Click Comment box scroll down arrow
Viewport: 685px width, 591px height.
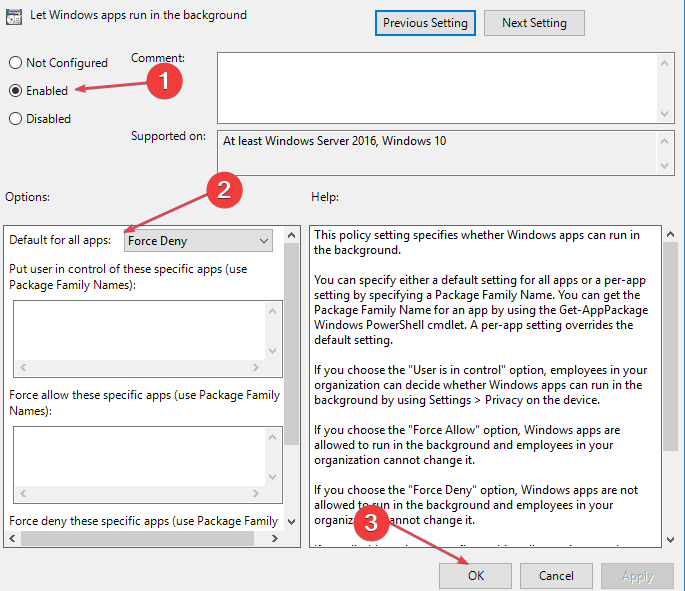pyautogui.click(x=664, y=114)
